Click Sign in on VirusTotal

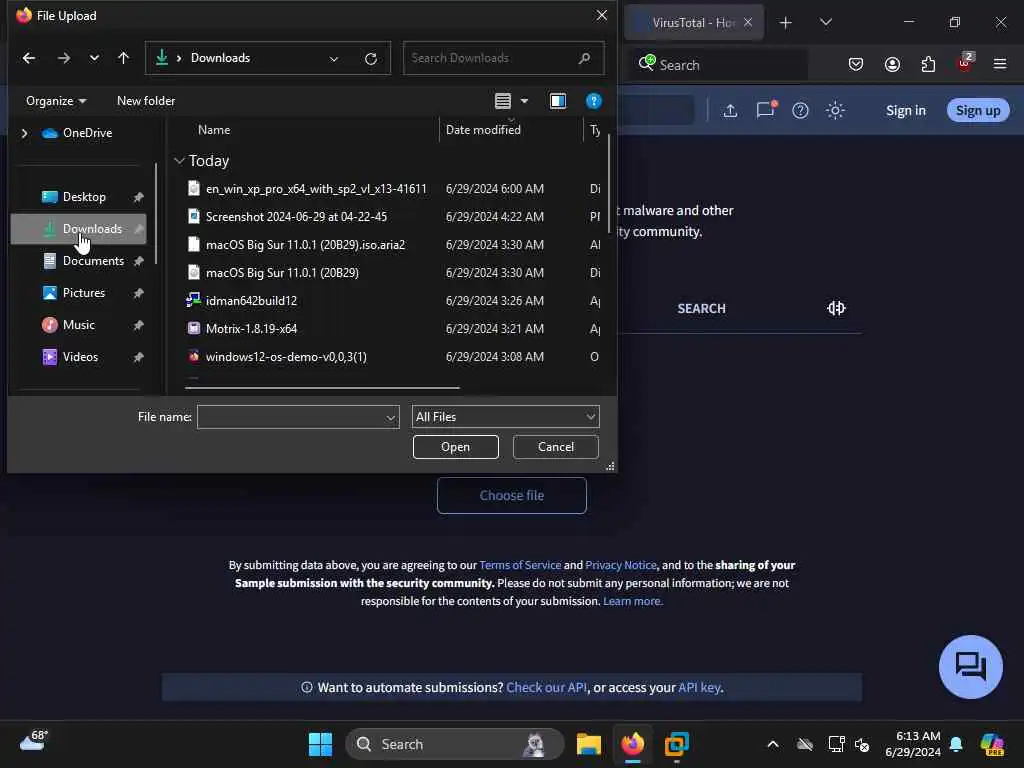[x=906, y=110]
